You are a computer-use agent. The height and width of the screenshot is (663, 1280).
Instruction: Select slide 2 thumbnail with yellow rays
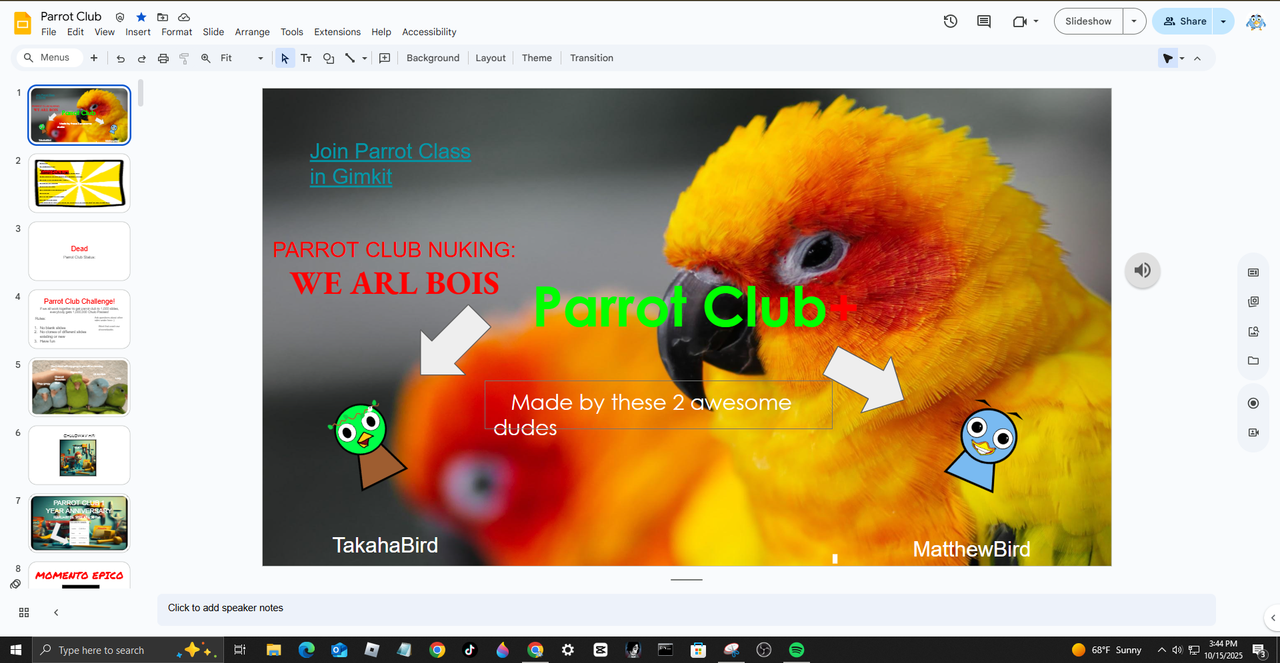[x=79, y=182]
